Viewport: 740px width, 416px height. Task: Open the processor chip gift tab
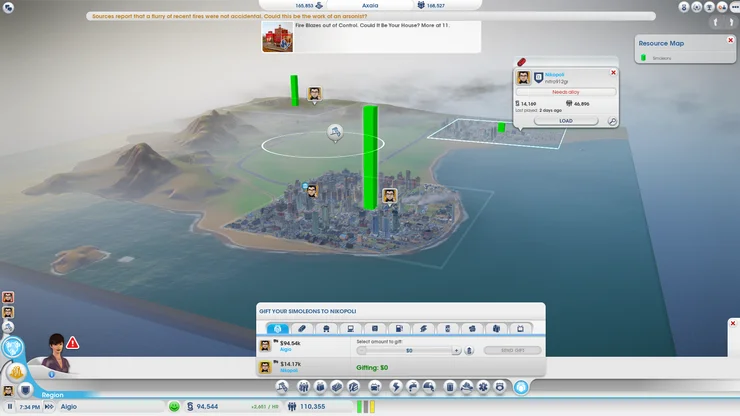click(x=375, y=329)
